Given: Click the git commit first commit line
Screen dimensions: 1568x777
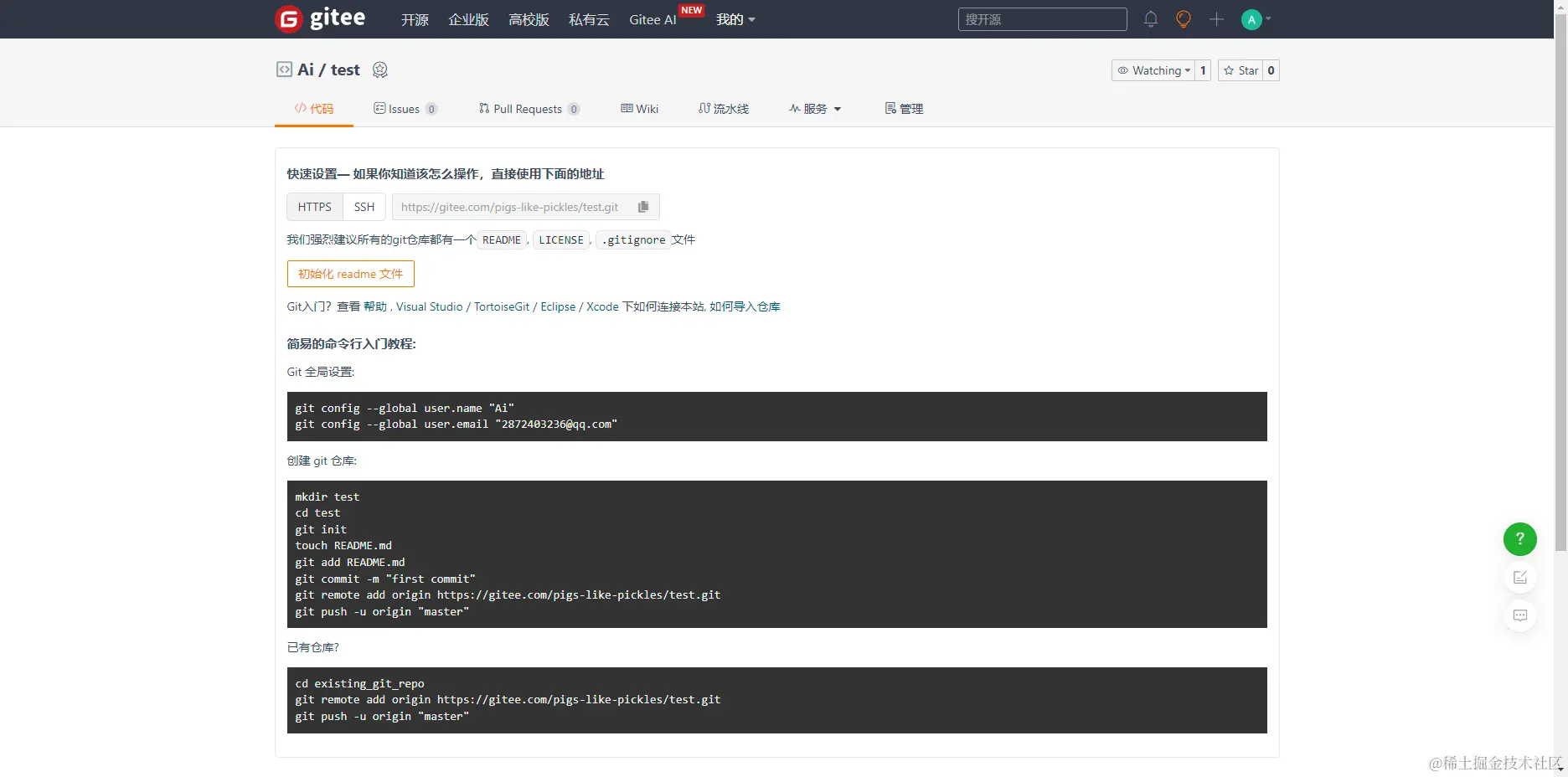Looking at the screenshot, I should [385, 579].
